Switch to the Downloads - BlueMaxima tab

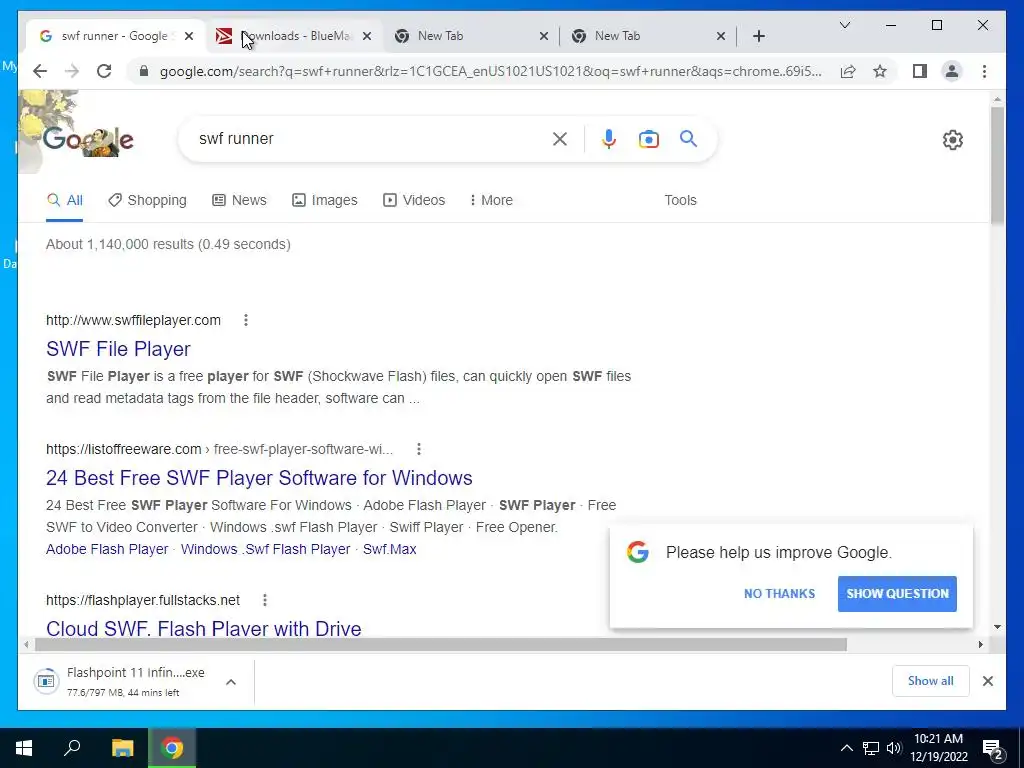click(294, 36)
